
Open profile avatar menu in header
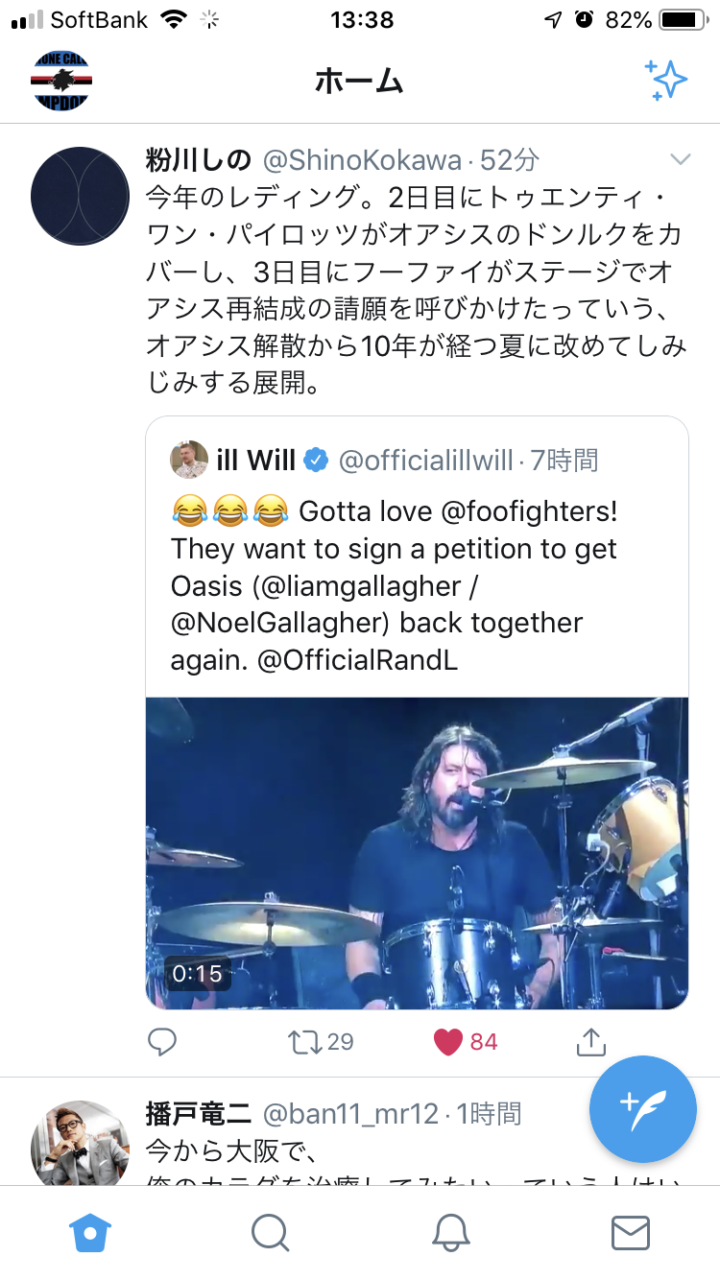62,80
